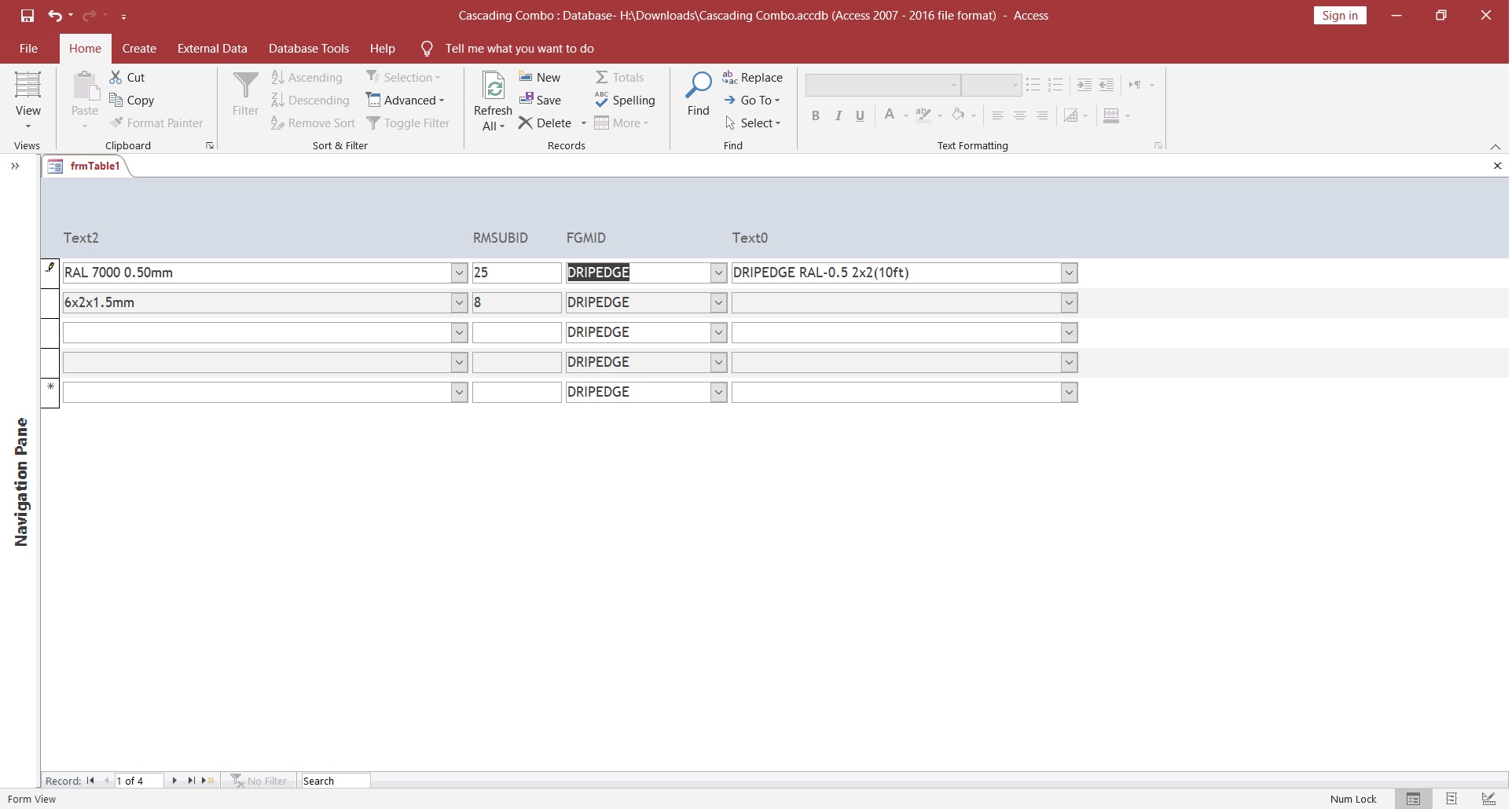Open the Create ribbon tab
Viewport: 1512px width, 809px height.
tap(139, 49)
